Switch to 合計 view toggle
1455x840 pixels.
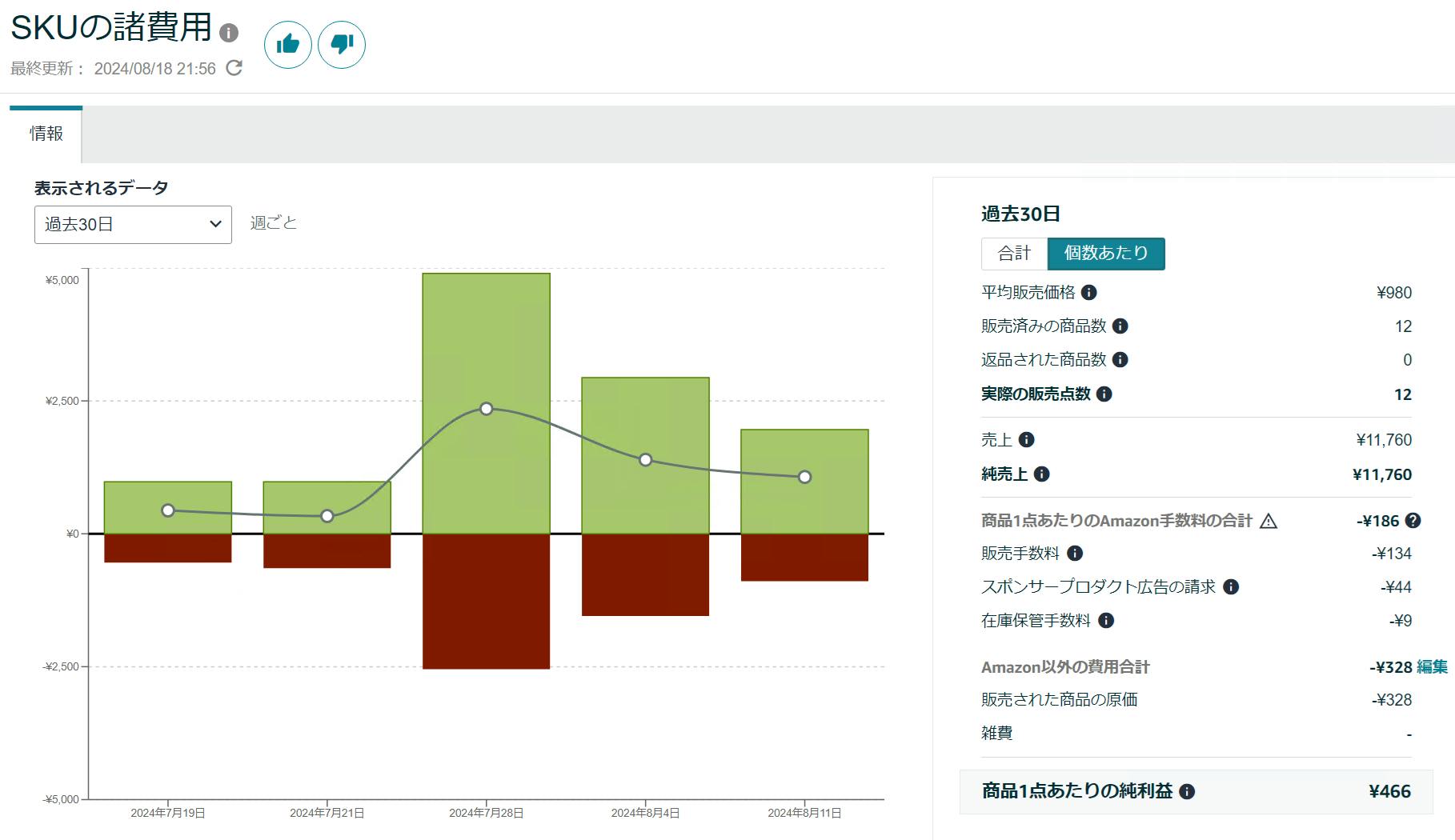pos(1014,254)
